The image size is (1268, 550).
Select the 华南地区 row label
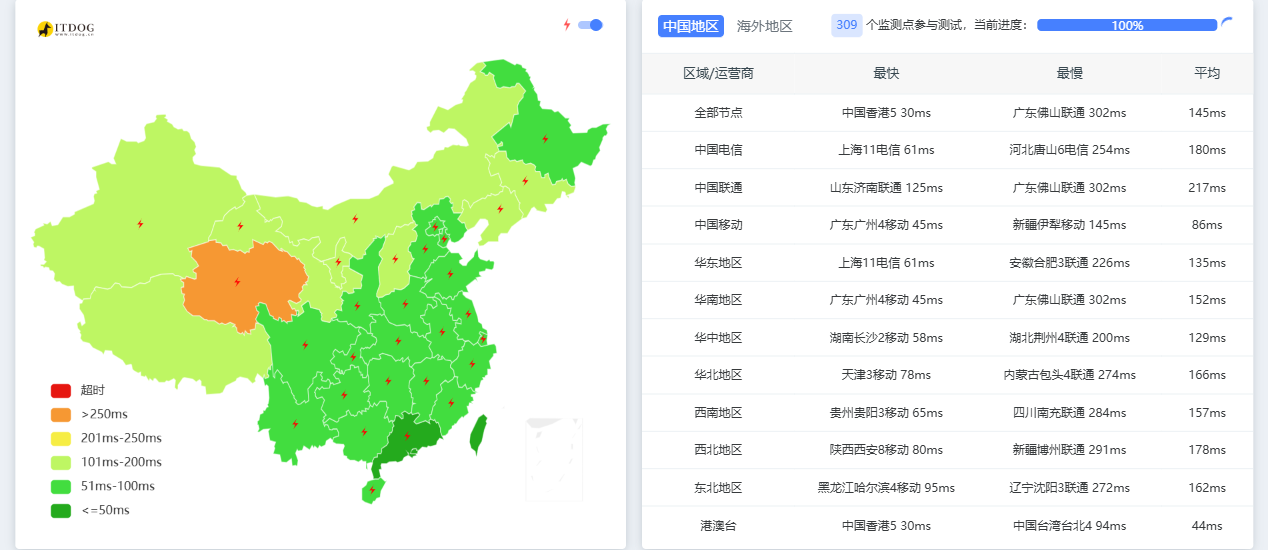tap(718, 300)
